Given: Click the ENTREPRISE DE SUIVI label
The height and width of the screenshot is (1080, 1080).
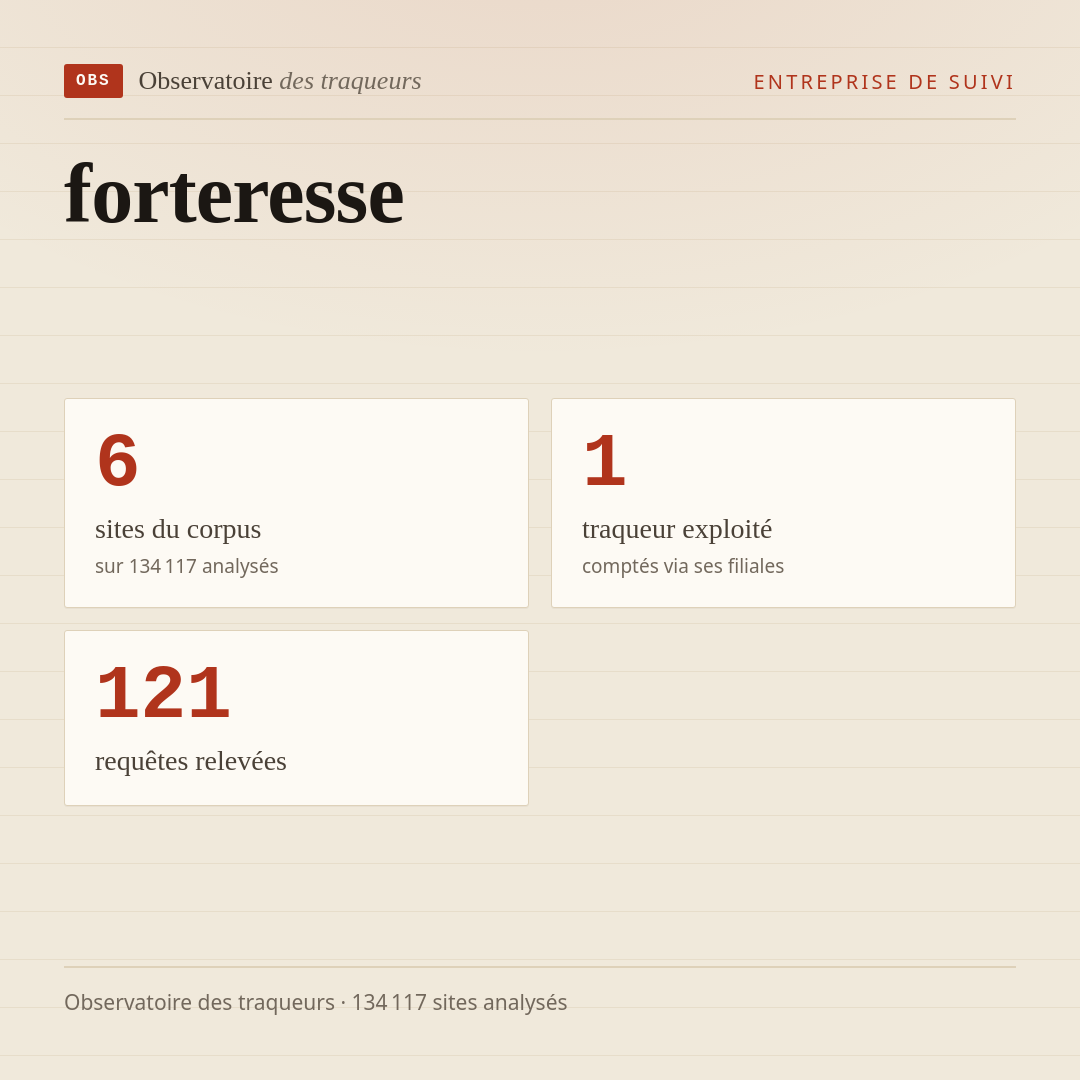Looking at the screenshot, I should tap(884, 82).
